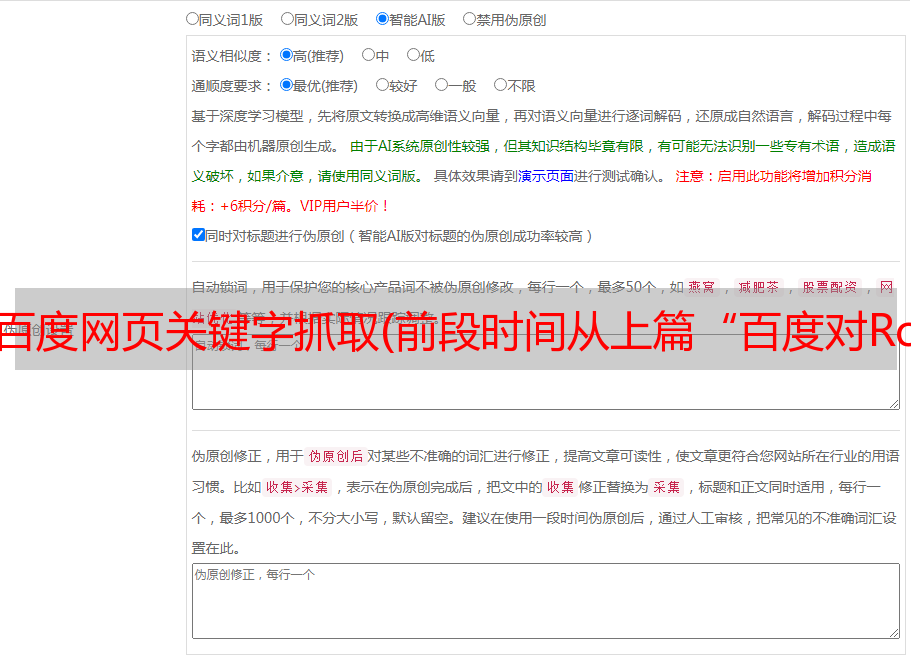This screenshot has height=658, width=911.
Task: Click the 语义相似度： label
Action: pos(232,56)
